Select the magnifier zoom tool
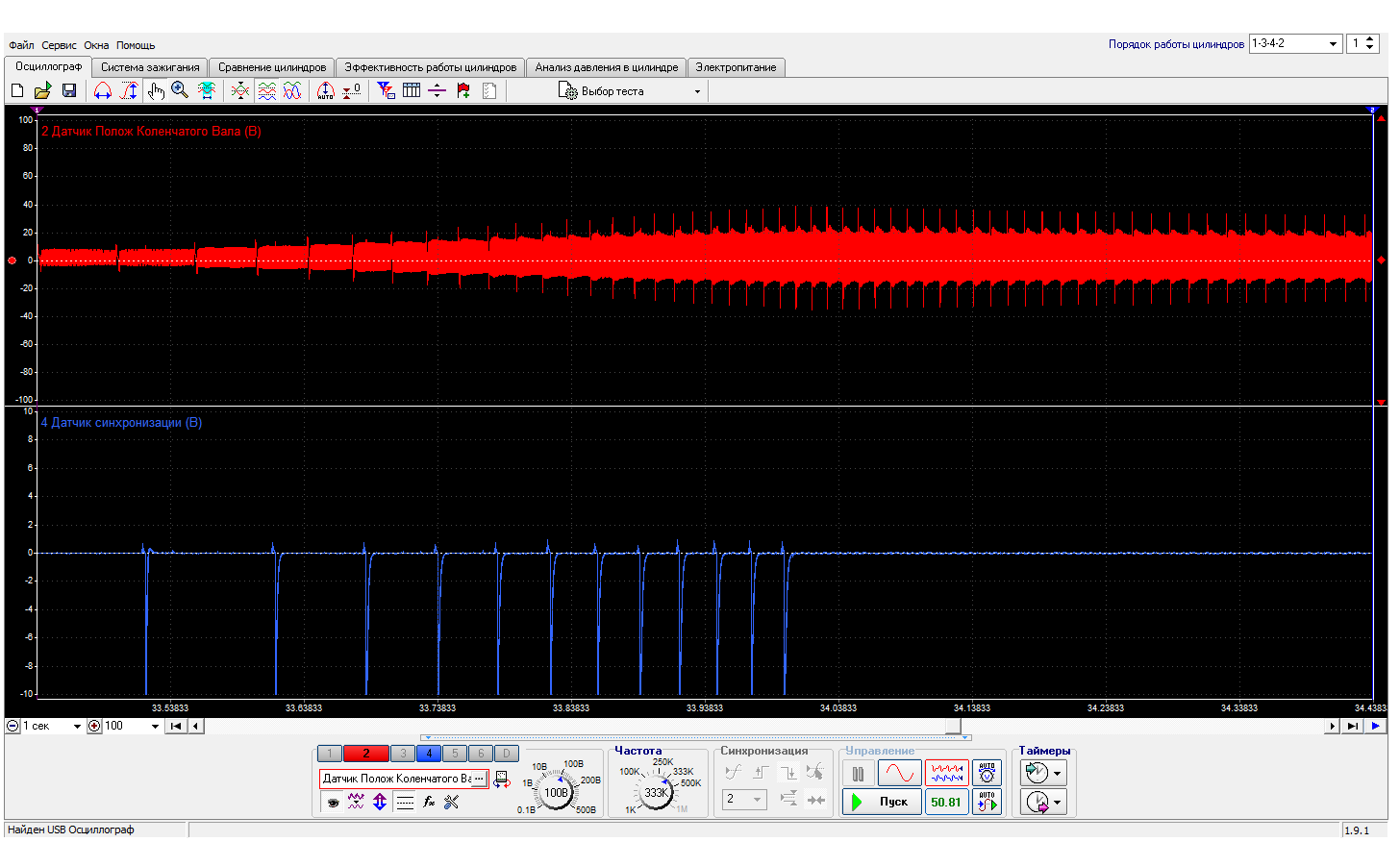Image resolution: width=1400 pixels, height=842 pixels. click(x=180, y=90)
